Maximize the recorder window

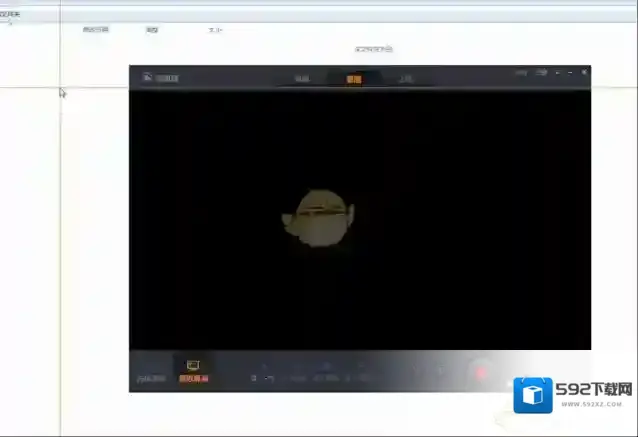(570, 73)
